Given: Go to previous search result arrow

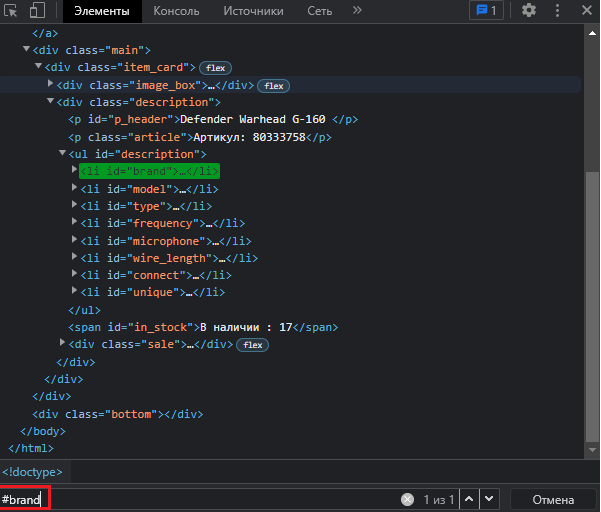Looking at the screenshot, I should click(x=467, y=499).
